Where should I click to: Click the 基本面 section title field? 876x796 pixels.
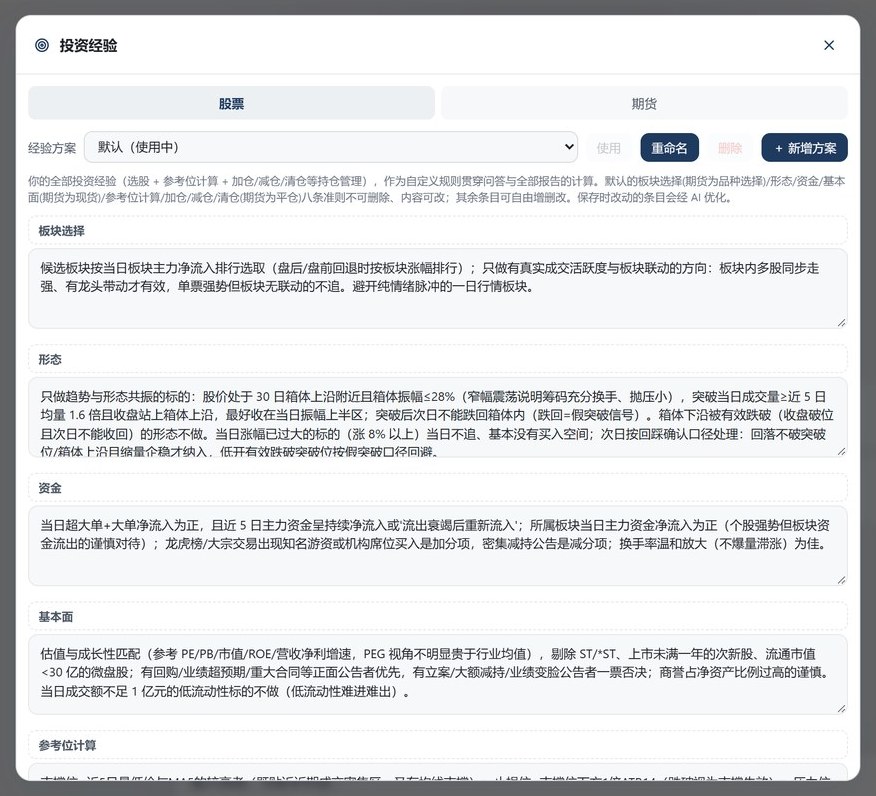[438, 617]
